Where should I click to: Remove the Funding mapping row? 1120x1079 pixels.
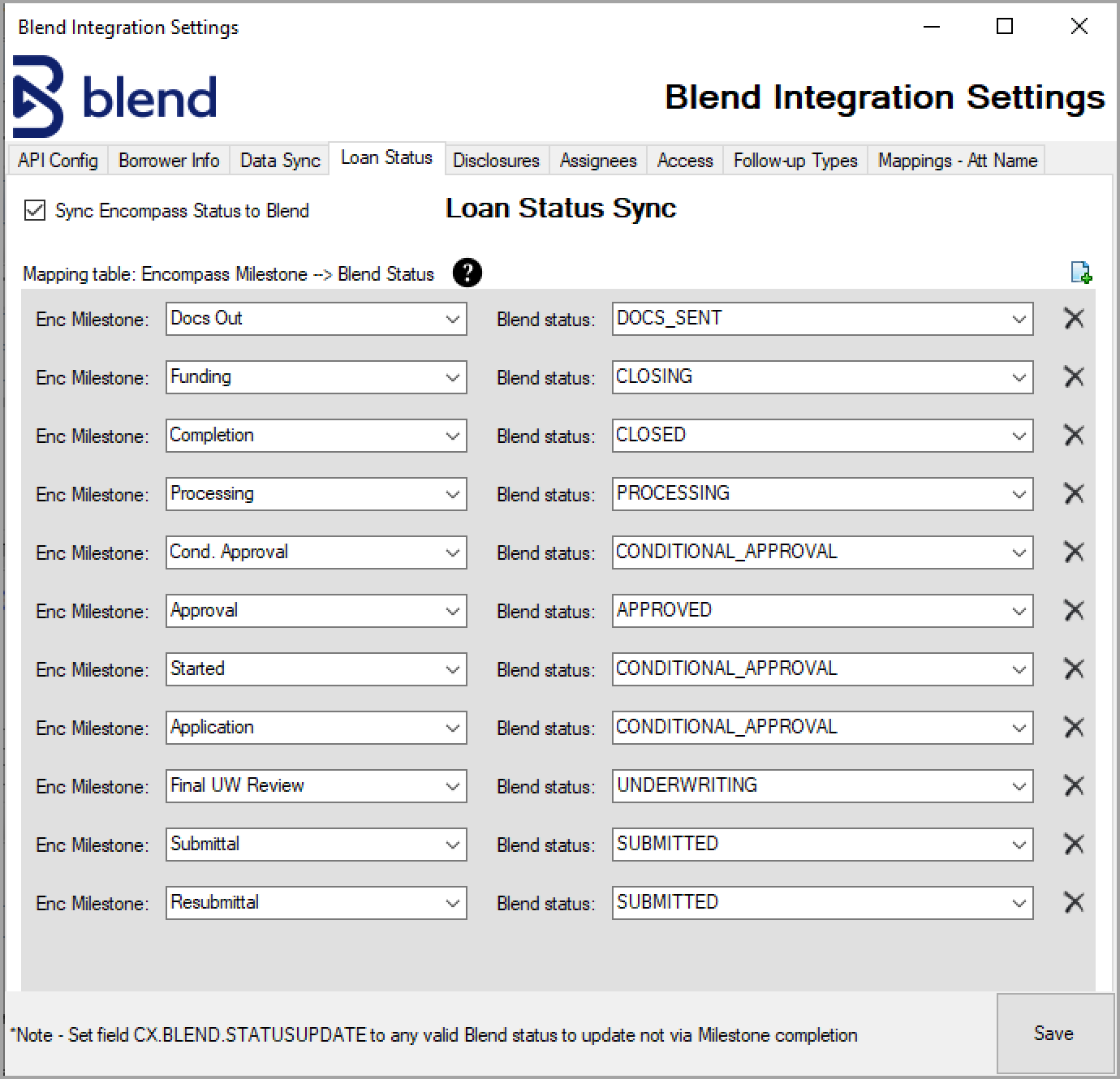1074,377
